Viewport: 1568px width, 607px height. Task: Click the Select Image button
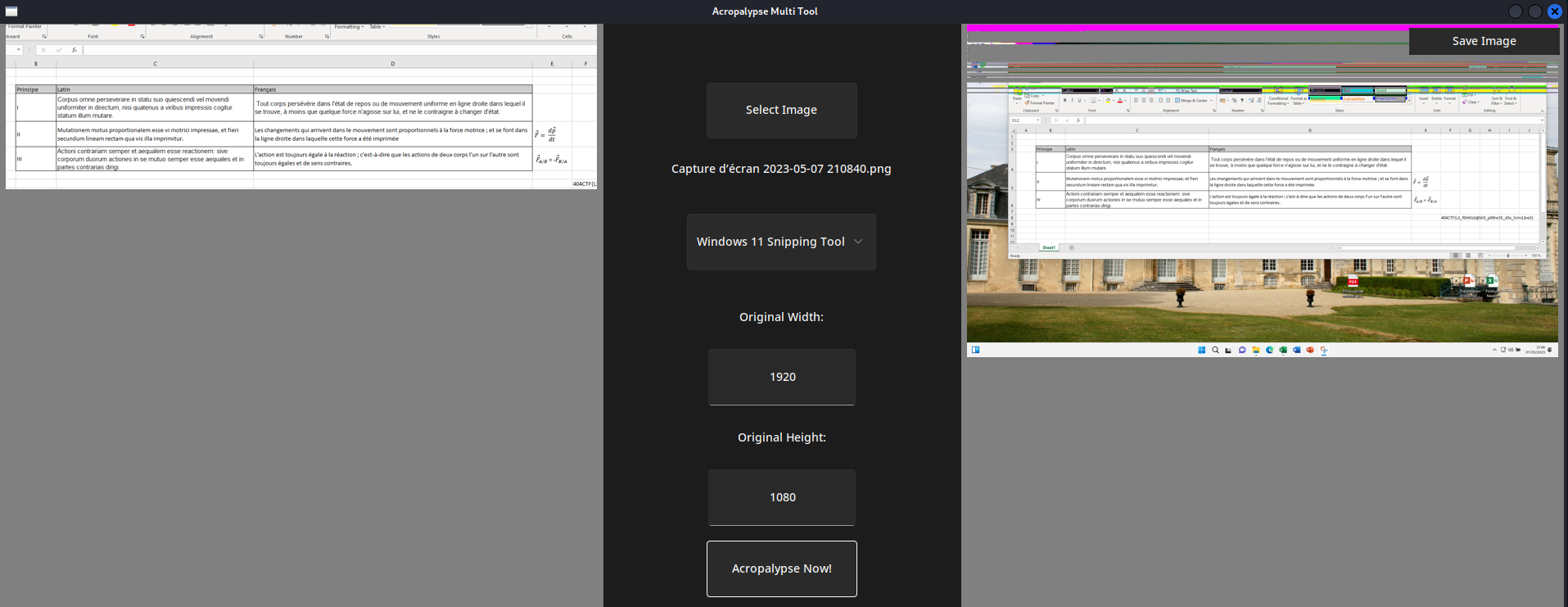(x=781, y=111)
